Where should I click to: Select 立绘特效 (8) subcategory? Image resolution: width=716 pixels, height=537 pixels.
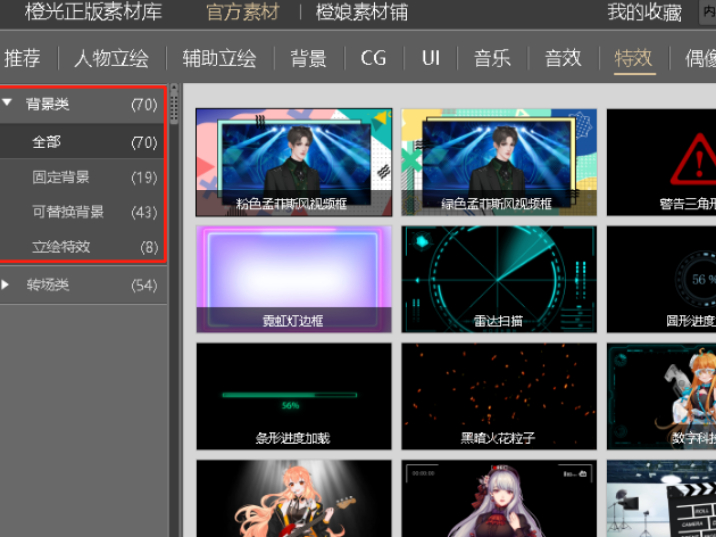point(82,247)
